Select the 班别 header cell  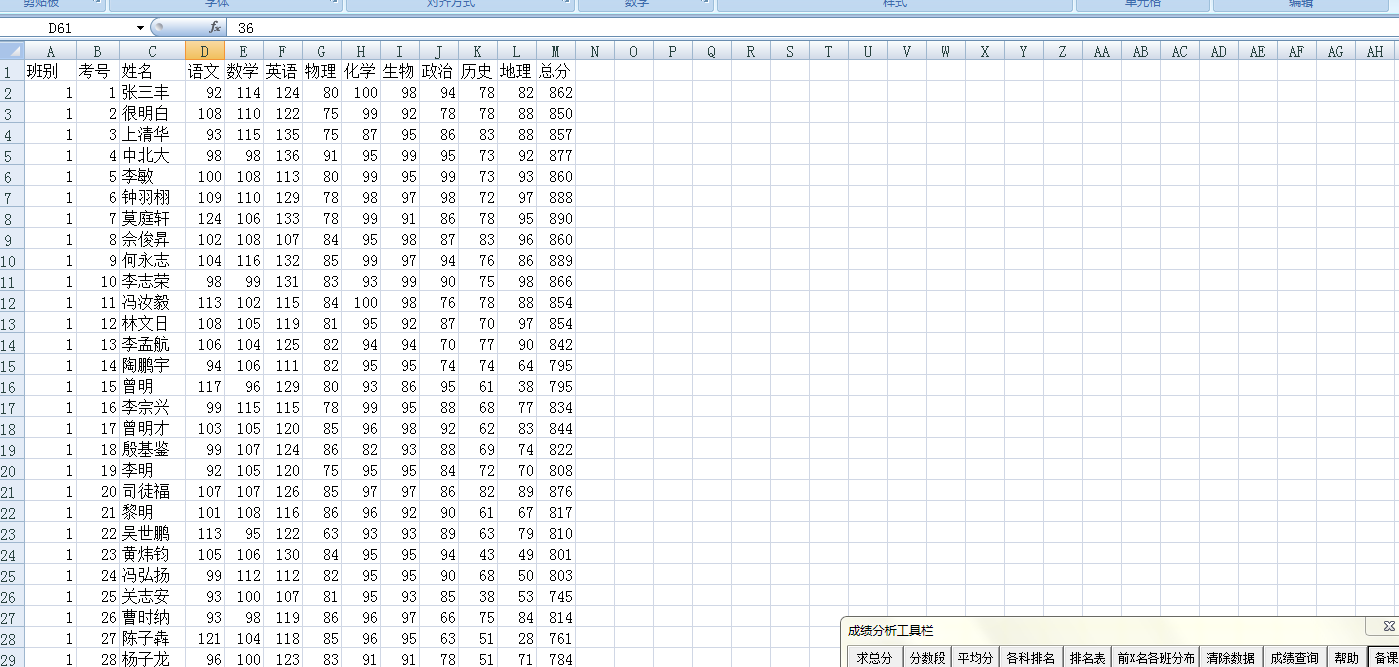50,71
